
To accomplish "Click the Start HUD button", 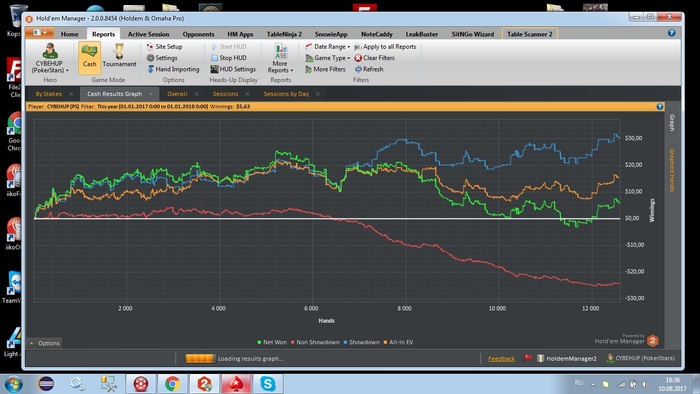I will (x=229, y=46).
